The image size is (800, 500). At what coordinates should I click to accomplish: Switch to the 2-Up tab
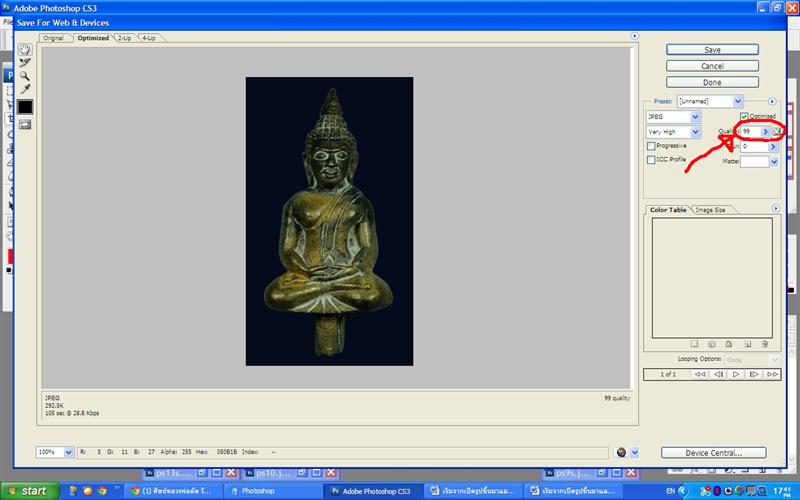tap(124, 38)
